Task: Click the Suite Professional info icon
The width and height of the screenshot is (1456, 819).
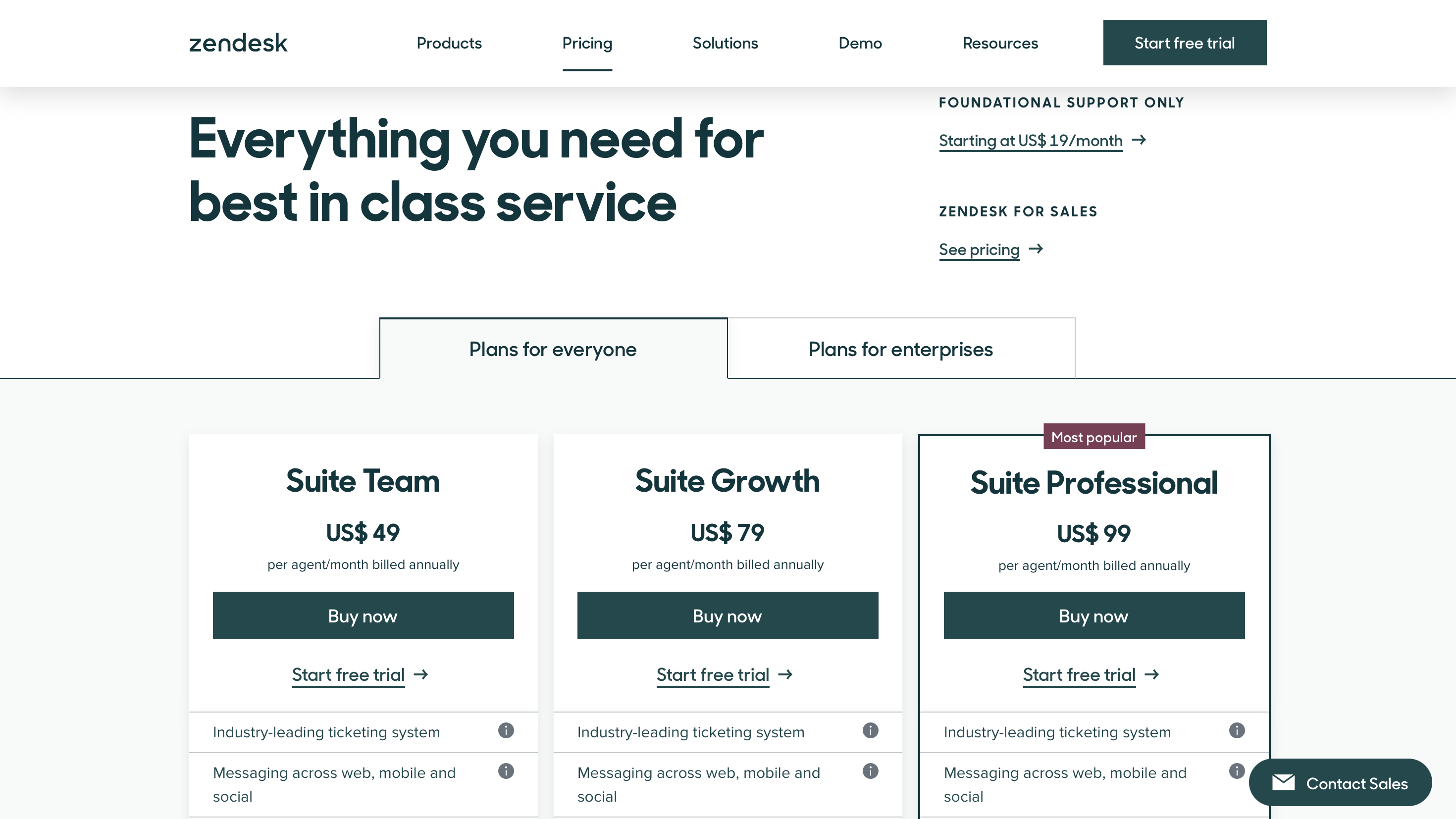Action: [1237, 730]
